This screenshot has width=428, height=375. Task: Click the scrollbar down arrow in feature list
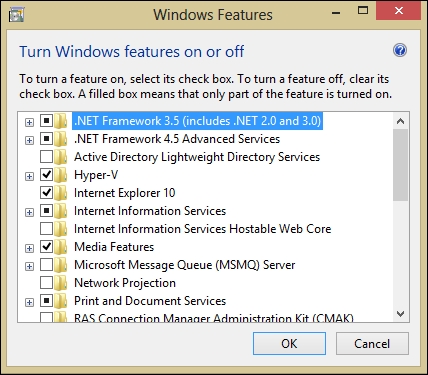click(400, 314)
